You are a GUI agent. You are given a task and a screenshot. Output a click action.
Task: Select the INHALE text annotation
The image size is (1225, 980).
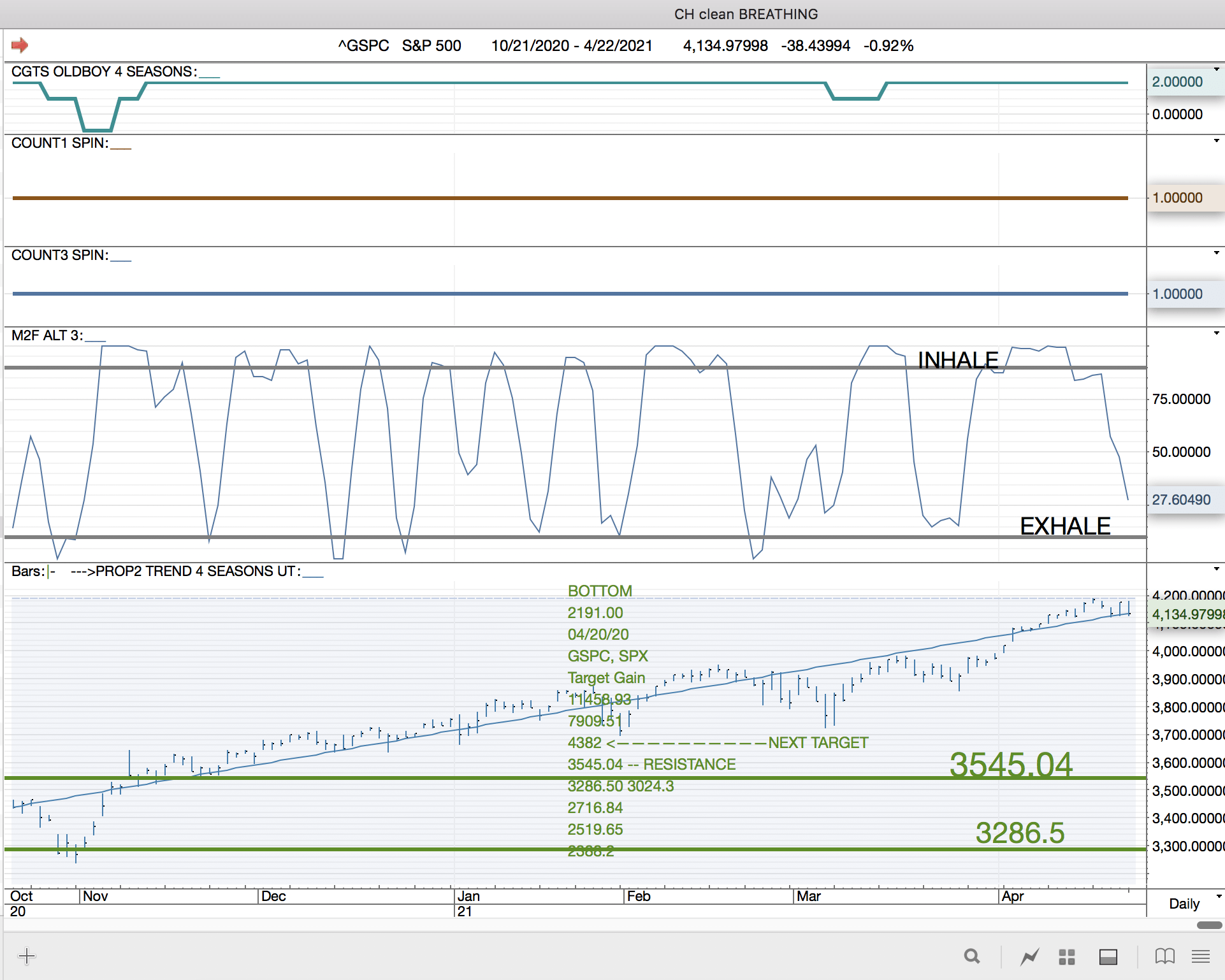pyautogui.click(x=957, y=361)
